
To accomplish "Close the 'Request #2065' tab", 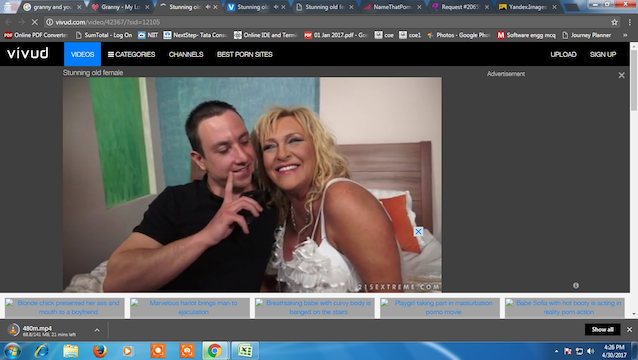I will tap(487, 7).
